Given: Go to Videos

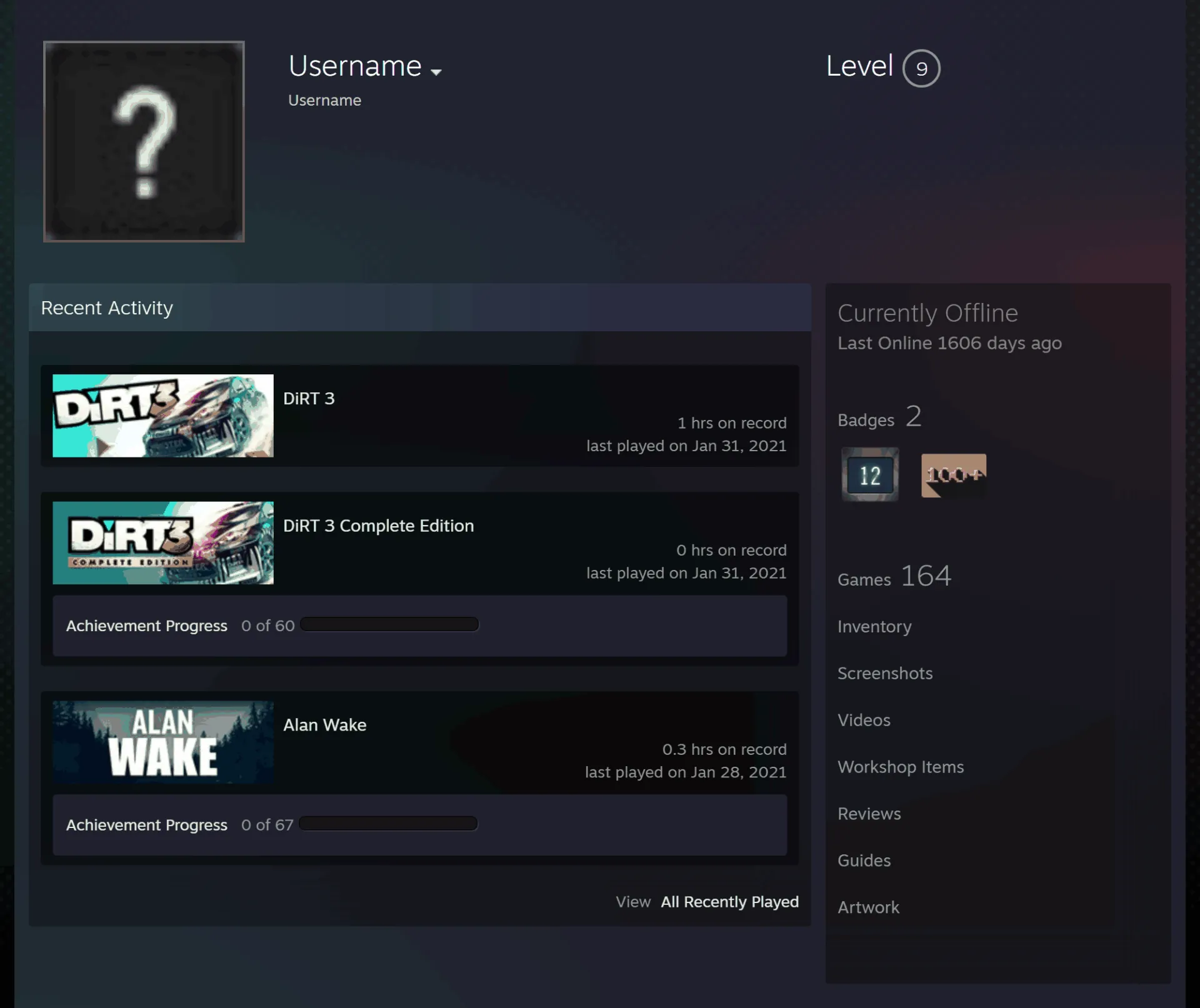Looking at the screenshot, I should click(x=864, y=720).
